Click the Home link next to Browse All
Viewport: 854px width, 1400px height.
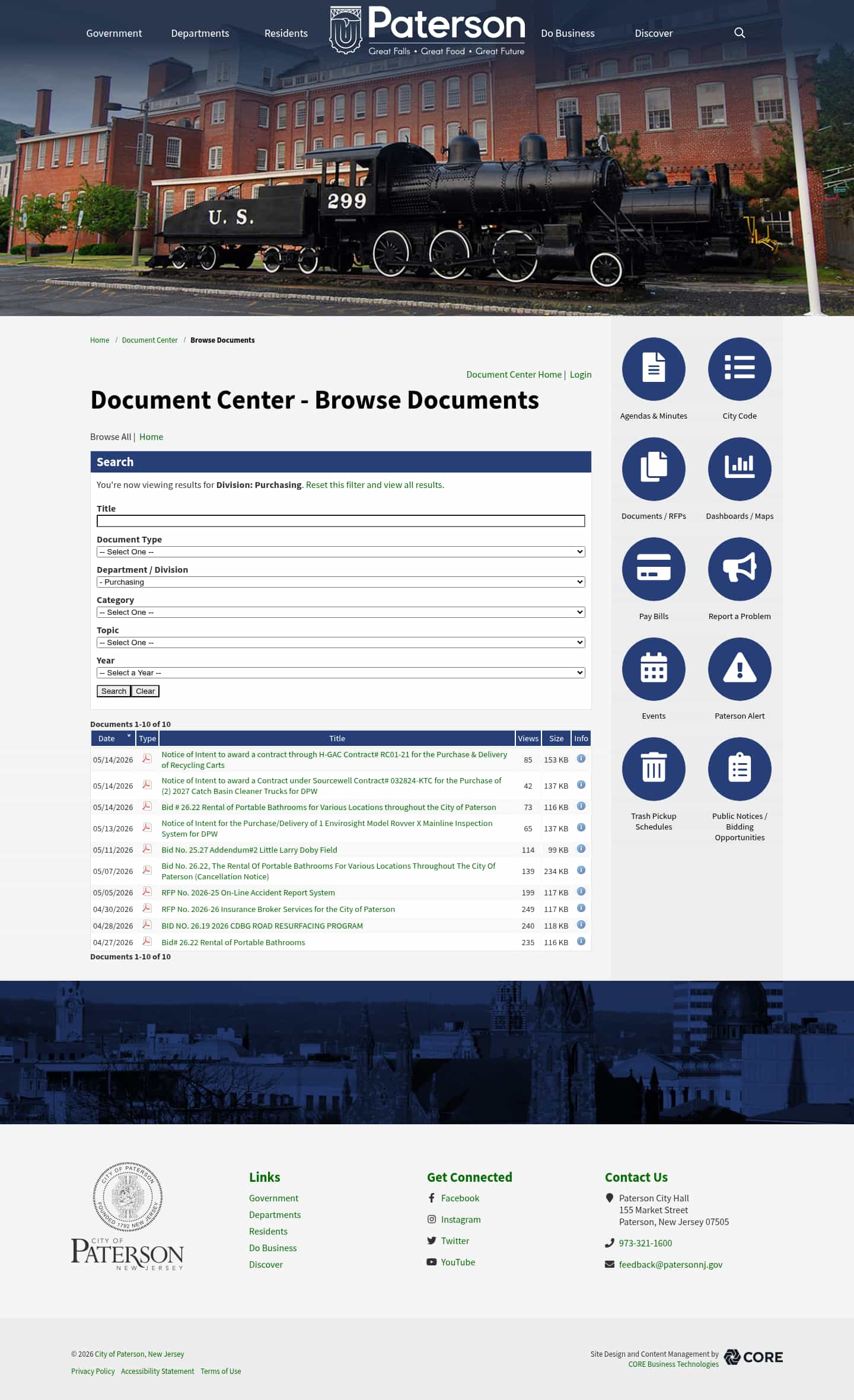pos(151,436)
